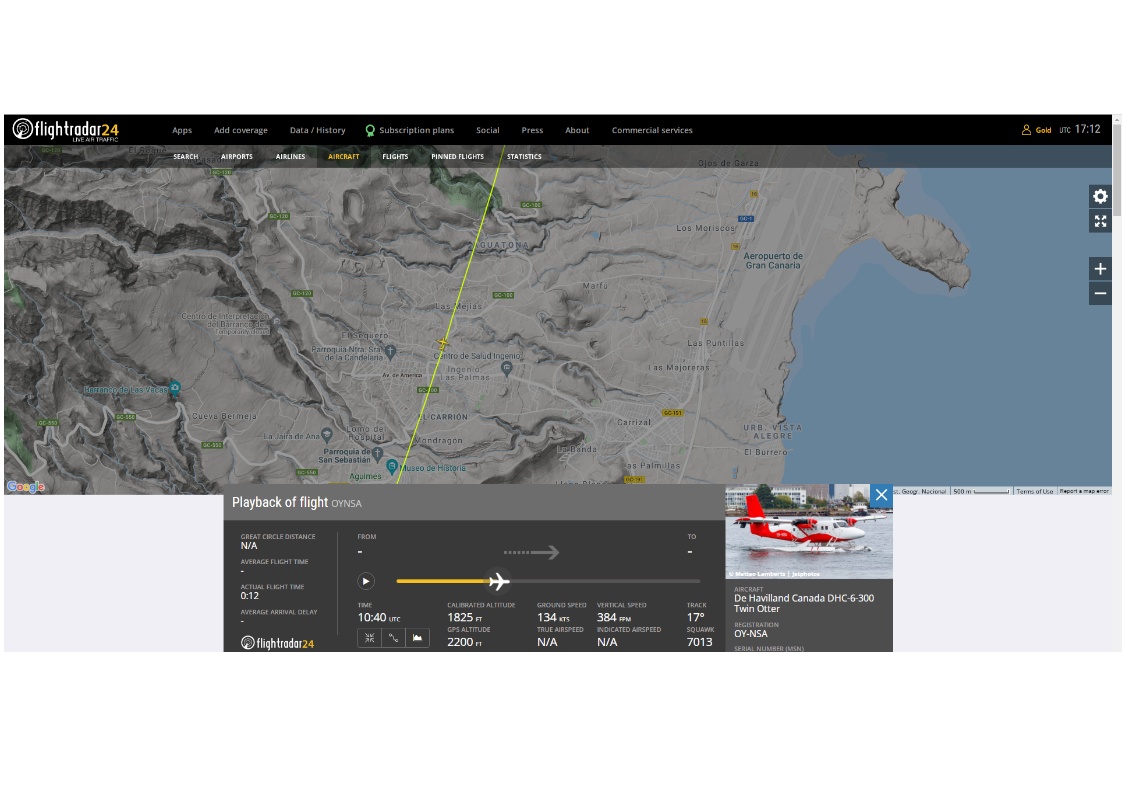Click Report a map error link
The width and height of the screenshot is (1123, 794).
(1084, 491)
